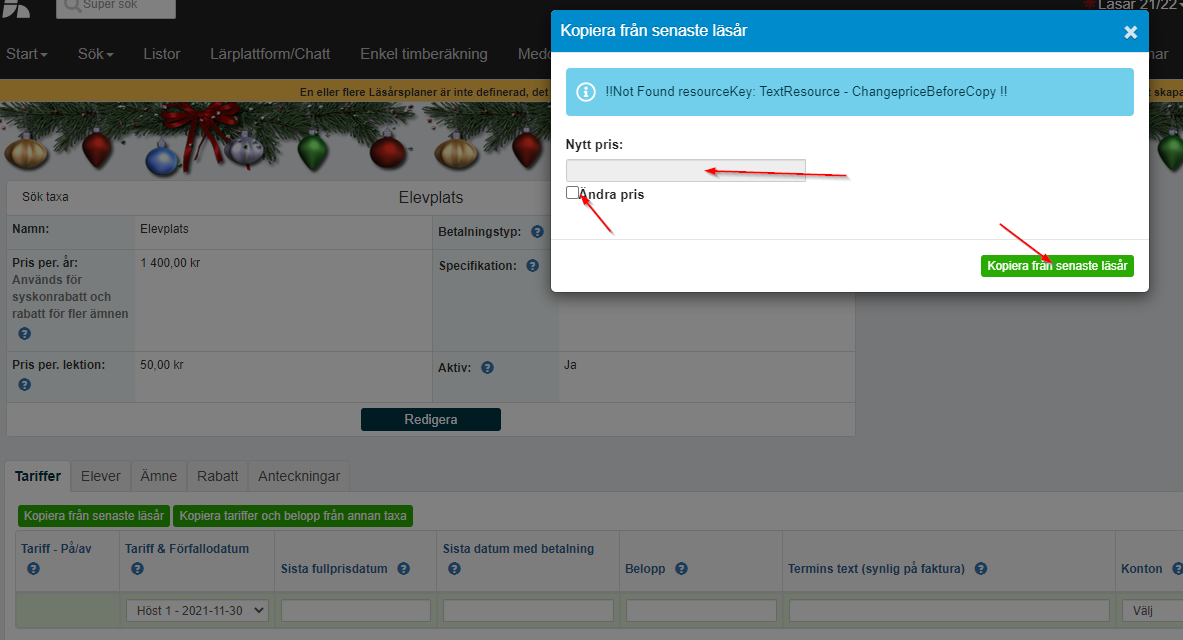Click the Nytt pris input field

pos(686,170)
